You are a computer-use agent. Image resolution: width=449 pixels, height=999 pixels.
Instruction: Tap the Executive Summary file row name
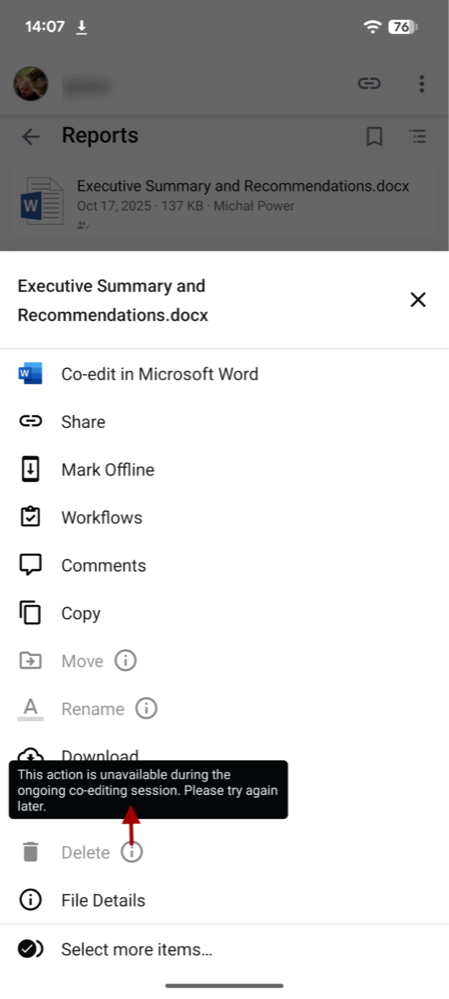(x=243, y=186)
